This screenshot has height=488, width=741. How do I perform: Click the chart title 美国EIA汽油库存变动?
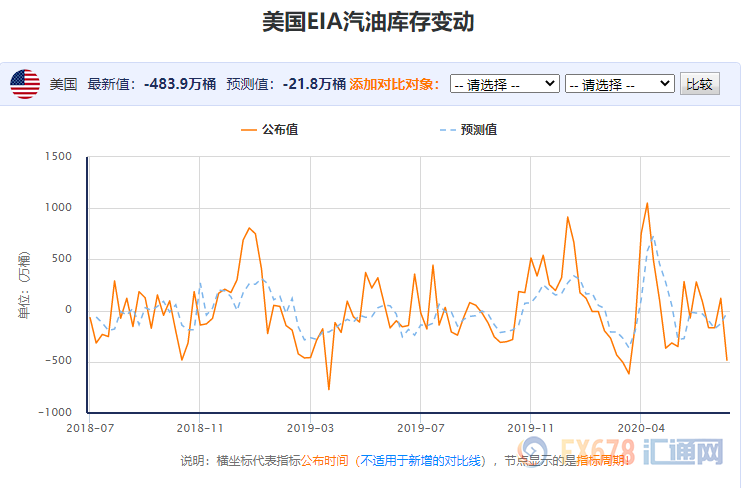coord(368,22)
